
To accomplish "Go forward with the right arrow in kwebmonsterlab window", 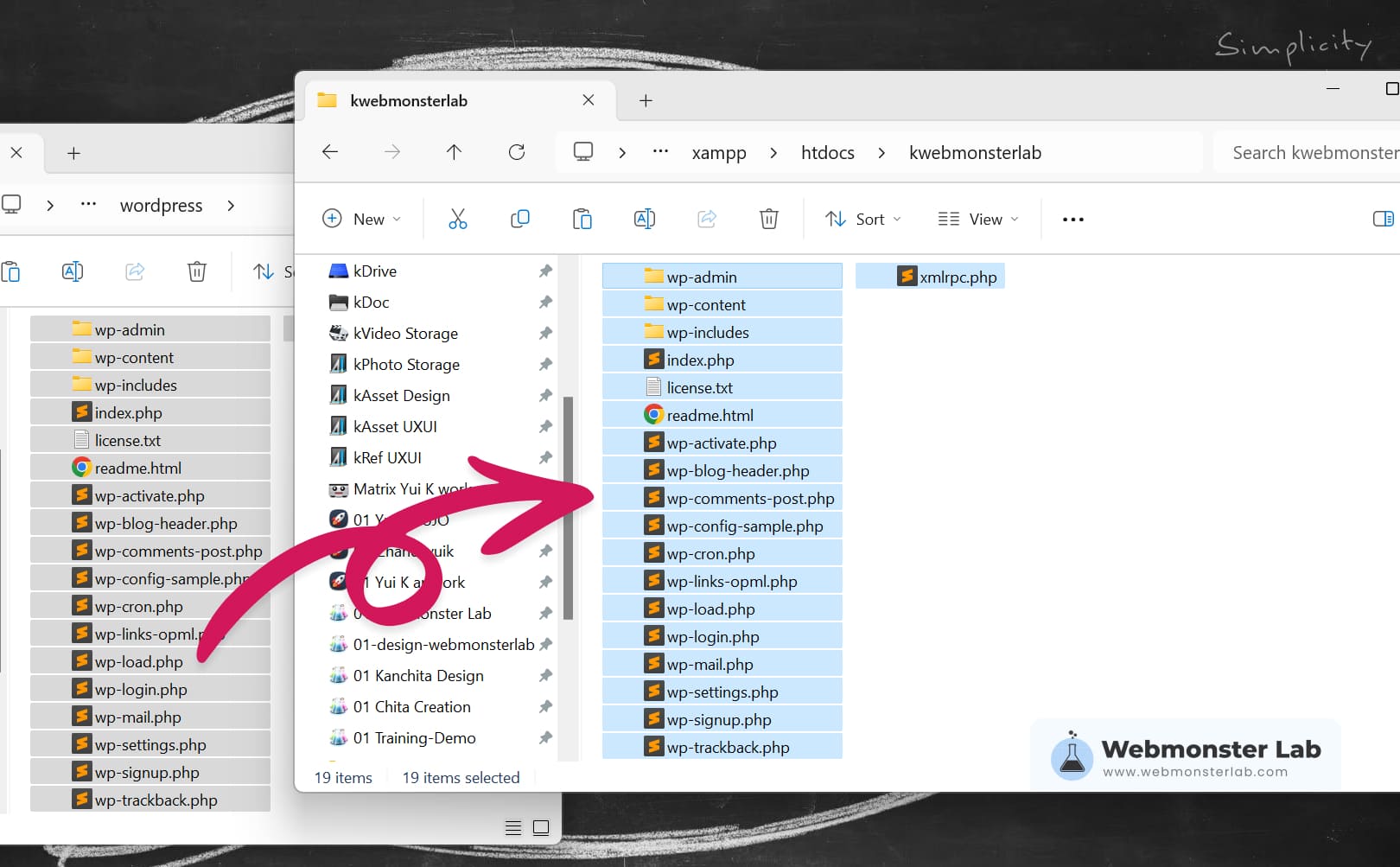I will pos(392,152).
